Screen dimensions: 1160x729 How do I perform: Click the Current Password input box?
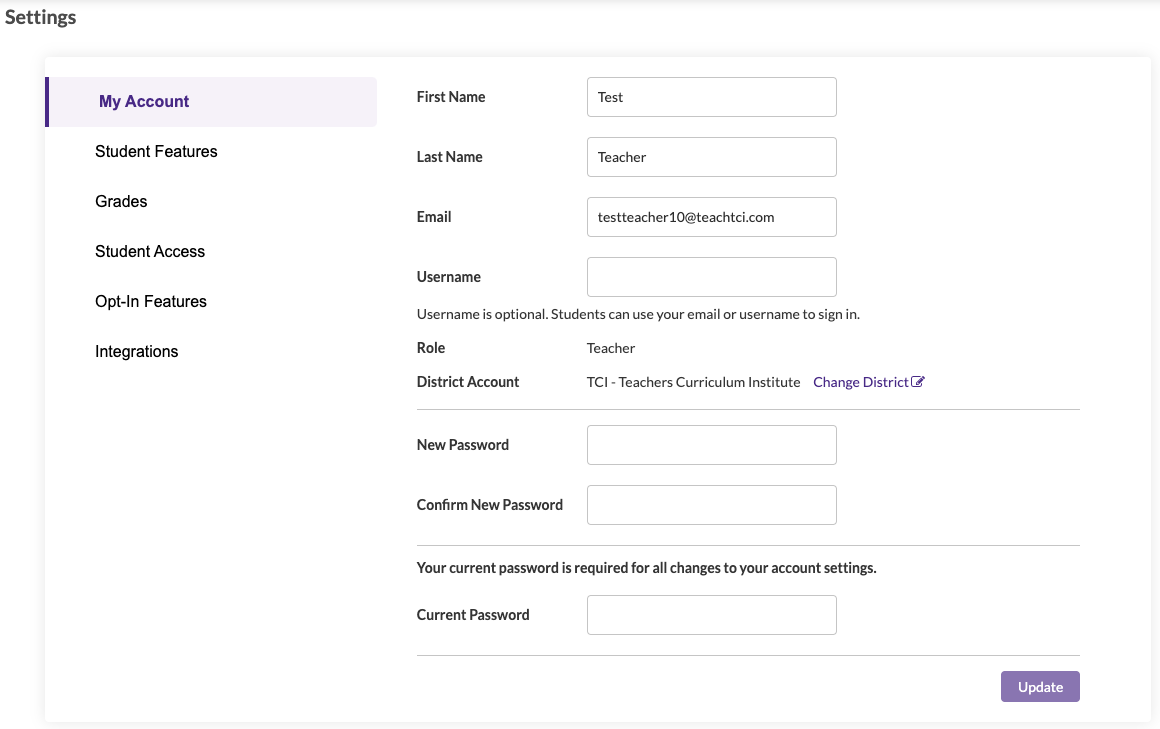pos(711,614)
